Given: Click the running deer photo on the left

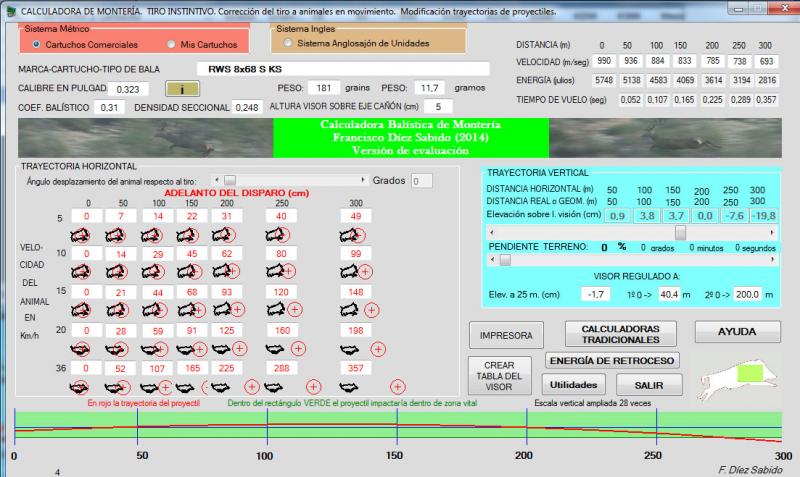Looking at the screenshot, I should click(148, 136).
